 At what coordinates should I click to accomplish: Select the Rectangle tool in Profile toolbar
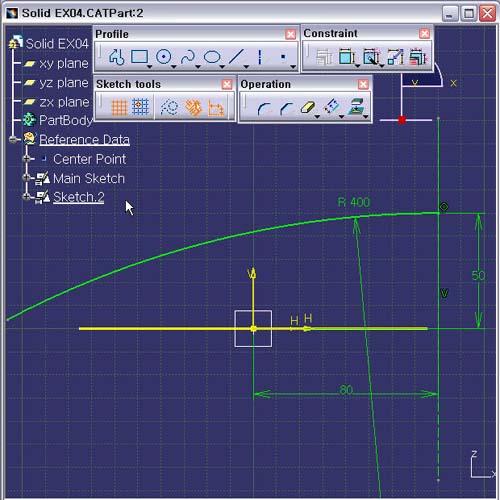coord(139,57)
